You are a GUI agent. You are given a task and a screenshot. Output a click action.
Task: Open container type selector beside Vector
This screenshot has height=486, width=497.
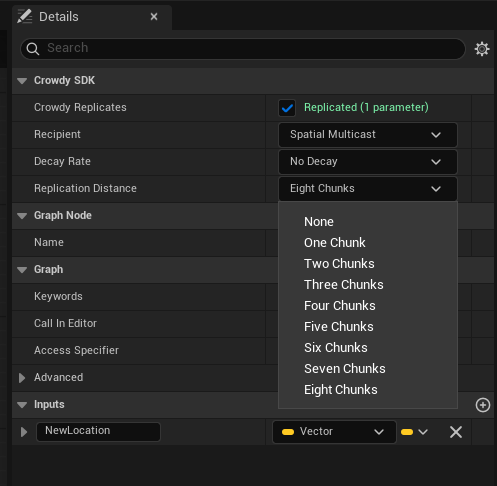(414, 432)
